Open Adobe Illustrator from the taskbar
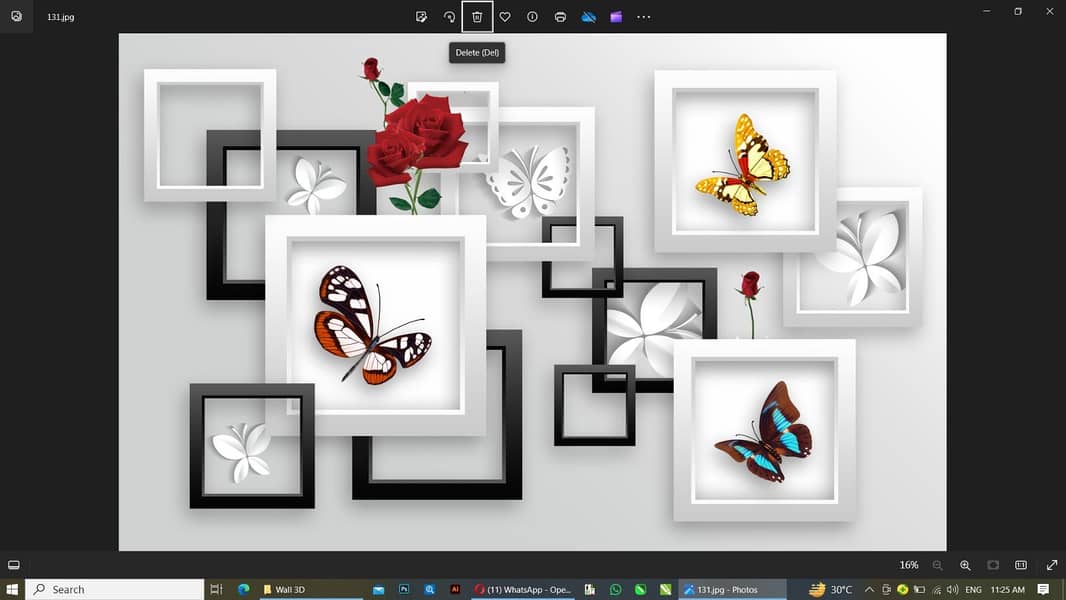This screenshot has height=600, width=1066. pos(455,589)
